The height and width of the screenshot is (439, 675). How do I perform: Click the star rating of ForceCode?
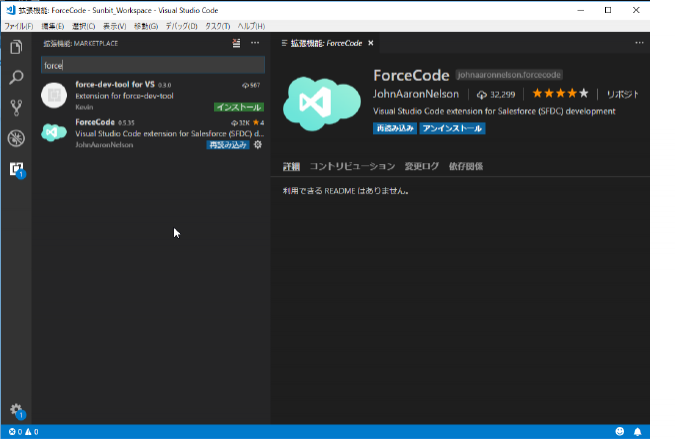click(x=560, y=93)
